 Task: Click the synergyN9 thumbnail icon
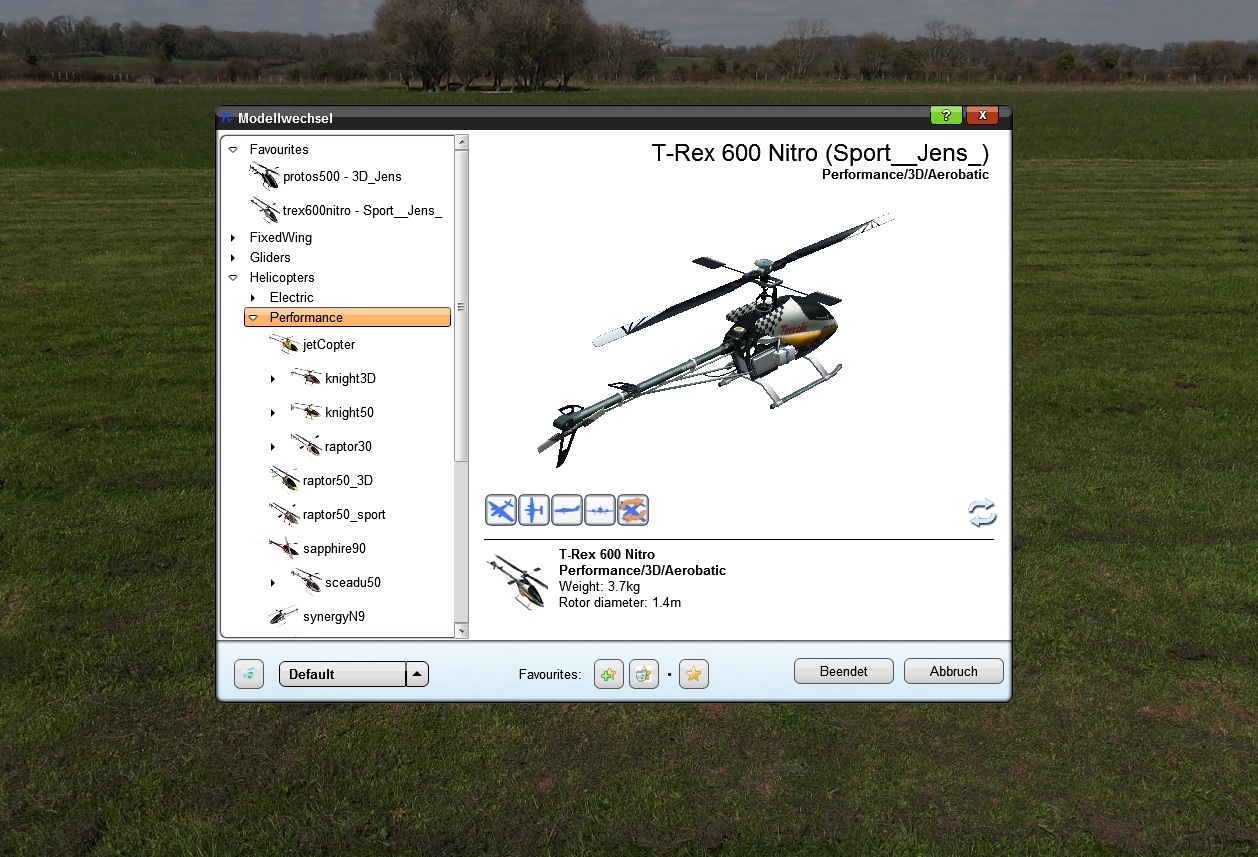[285, 617]
